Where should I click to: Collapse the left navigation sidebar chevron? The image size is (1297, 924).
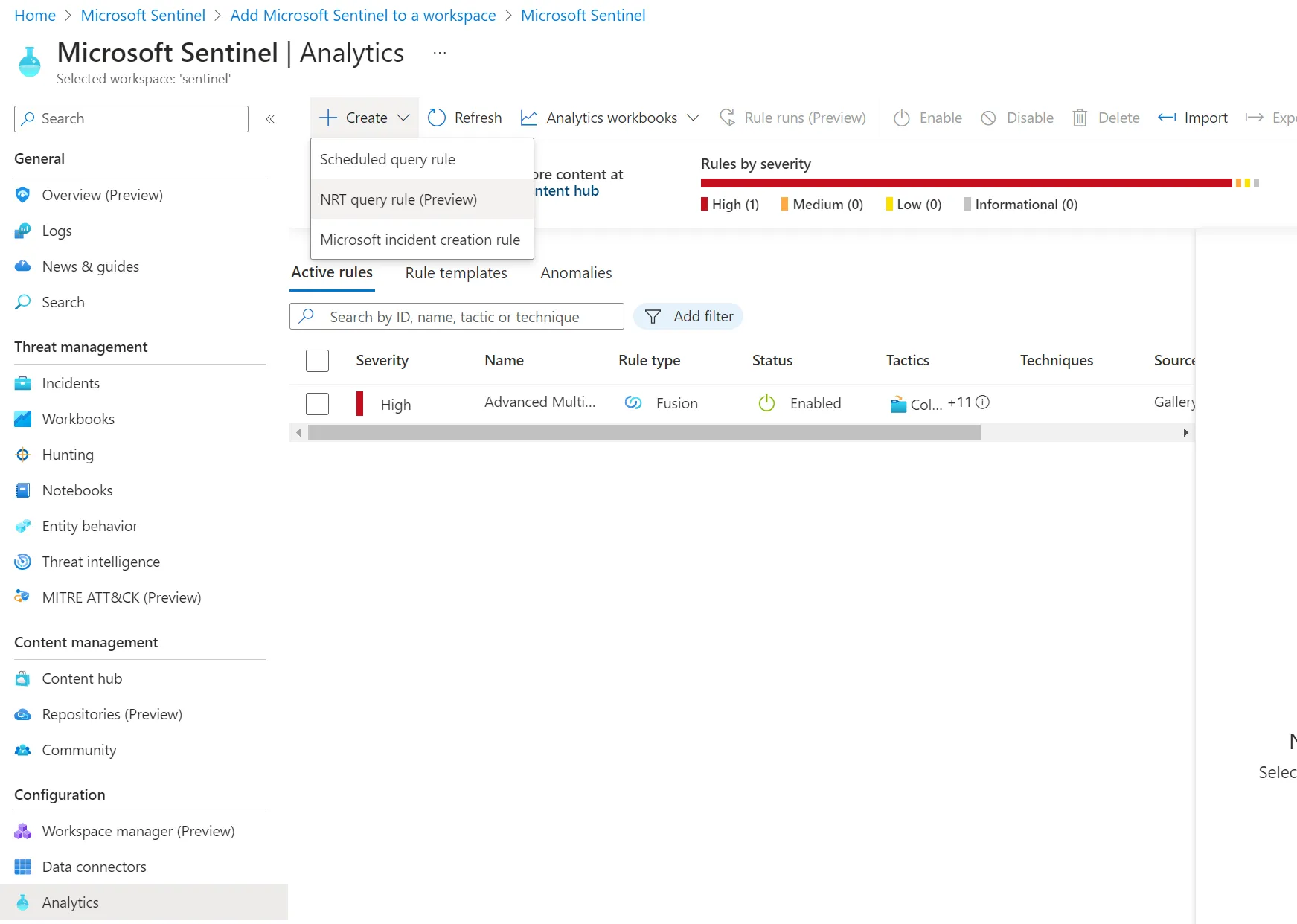[270, 119]
